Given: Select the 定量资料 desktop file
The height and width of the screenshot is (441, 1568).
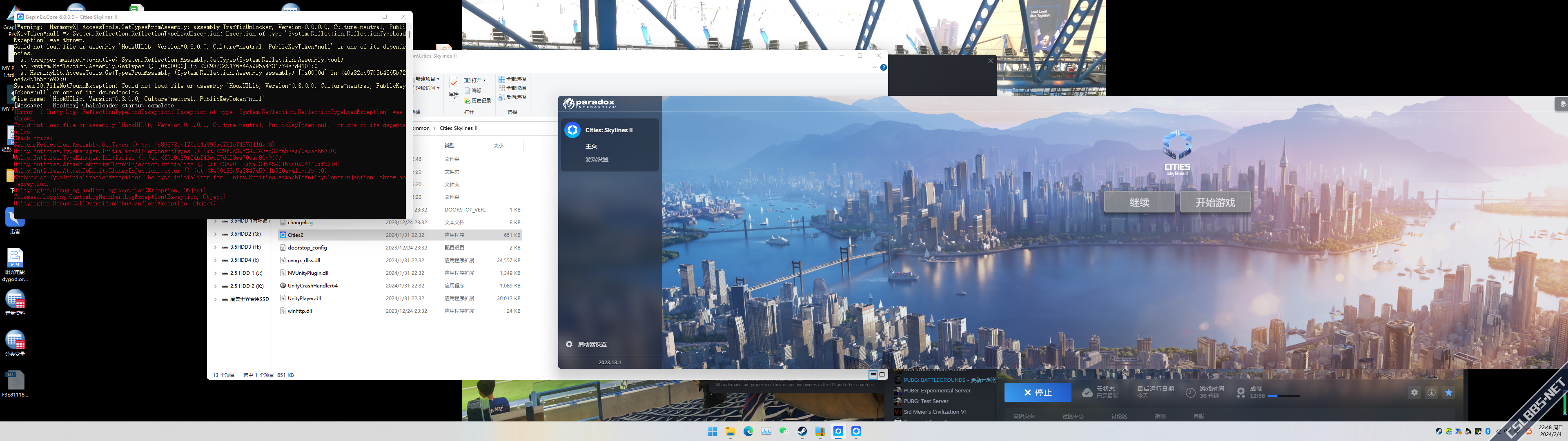Looking at the screenshot, I should click(15, 302).
